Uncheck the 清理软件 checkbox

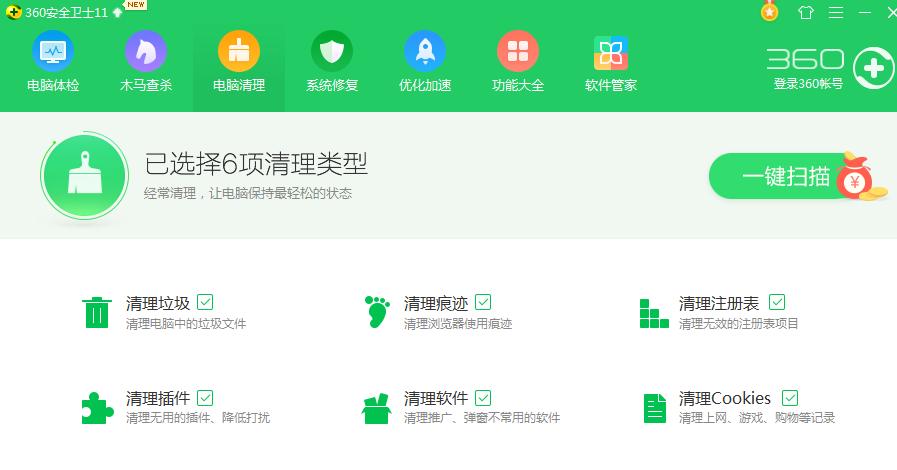click(x=483, y=397)
